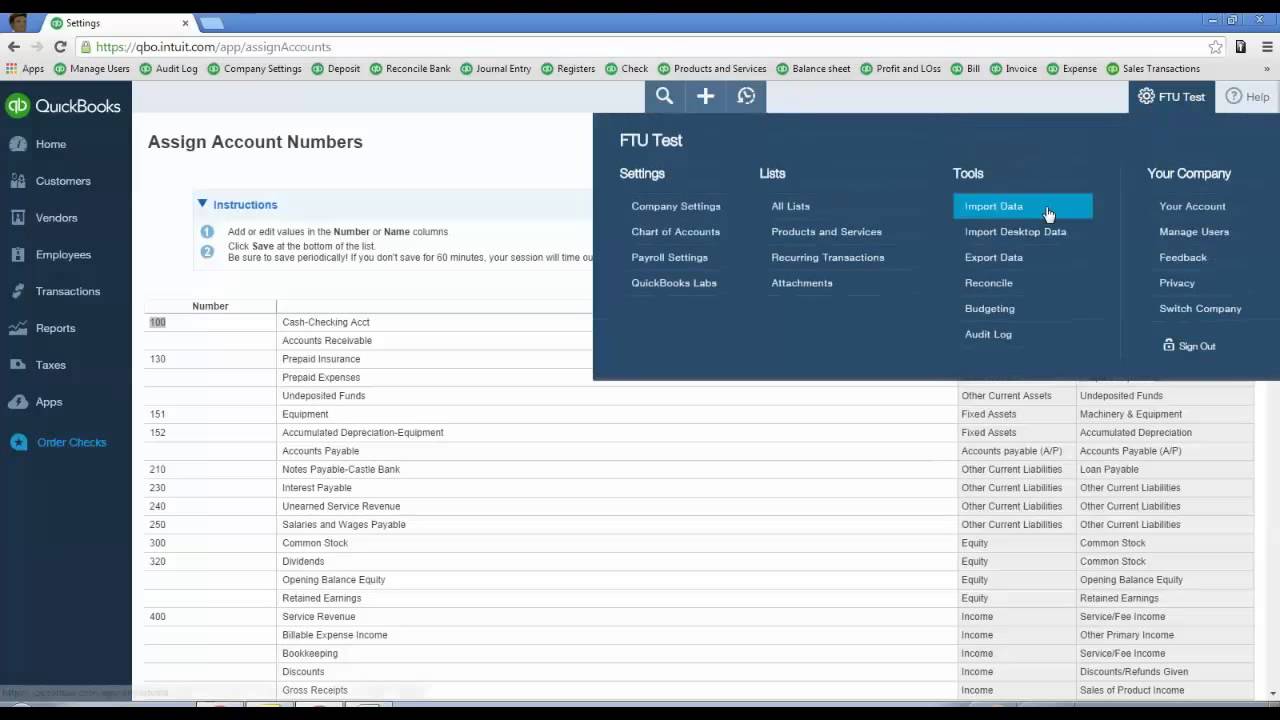The height and width of the screenshot is (720, 1280).
Task: Open Chart of Accounts
Action: [x=675, y=232]
